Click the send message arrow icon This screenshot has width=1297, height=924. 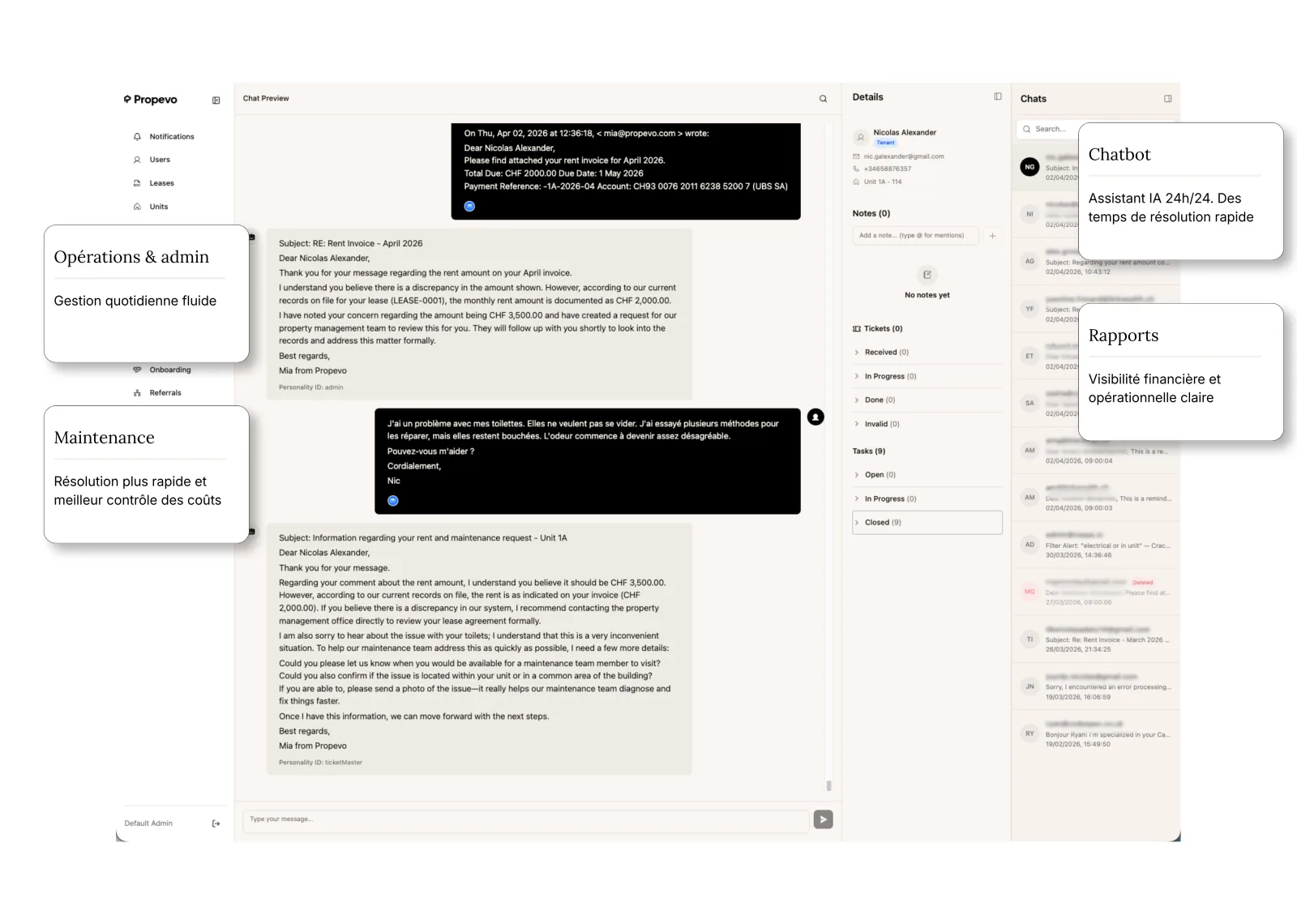[x=823, y=820]
